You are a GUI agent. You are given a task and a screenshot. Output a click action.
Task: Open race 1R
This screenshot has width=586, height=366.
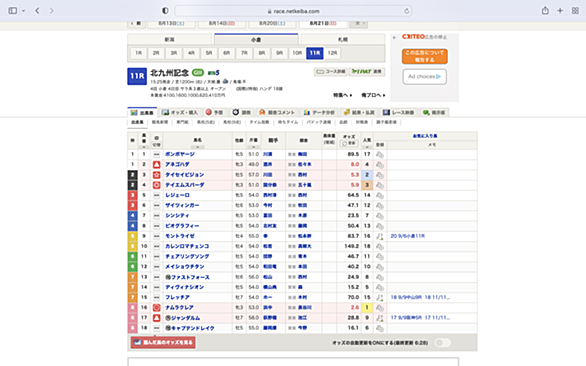point(139,53)
